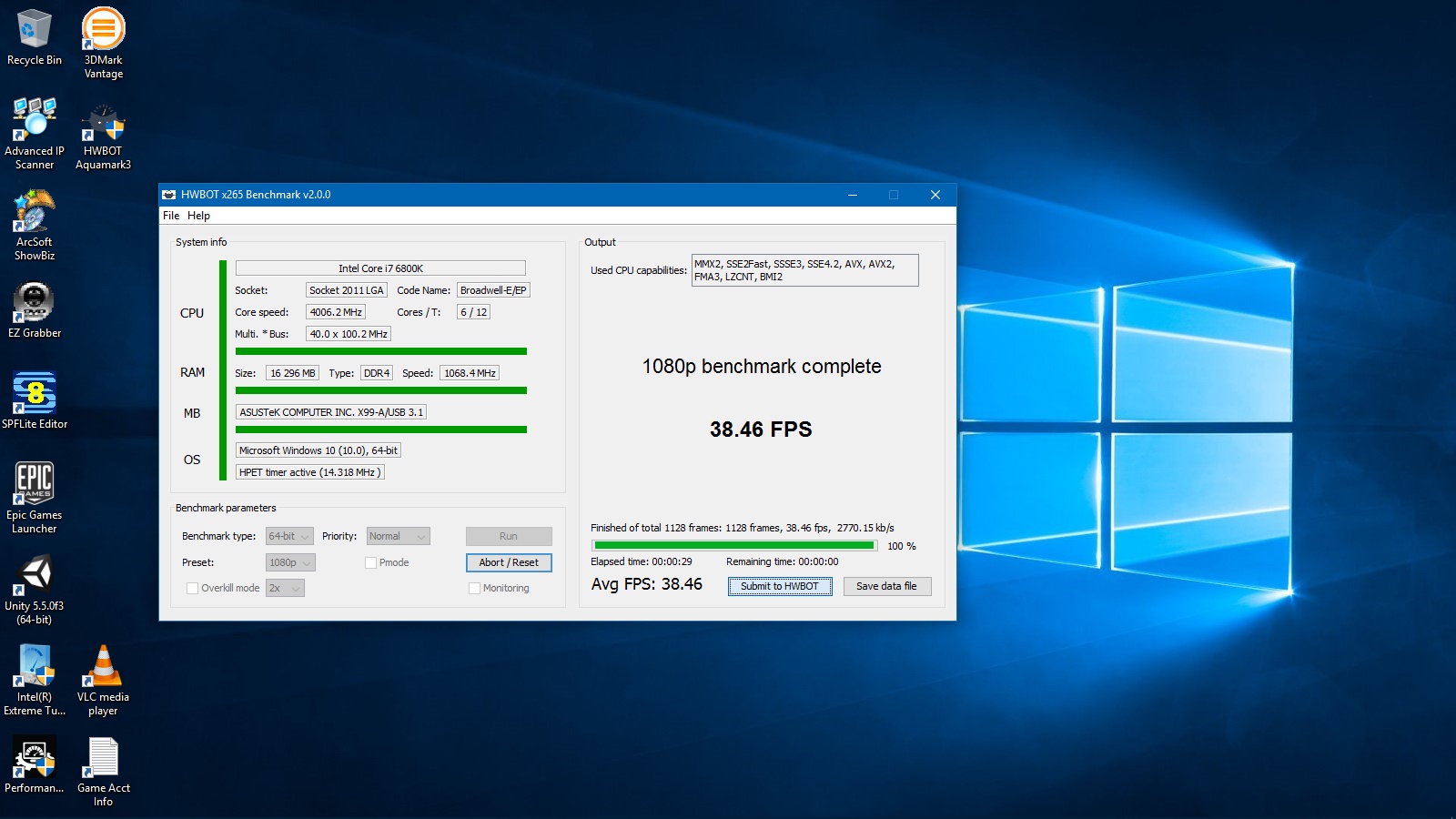The width and height of the screenshot is (1456, 819).
Task: Enable the Monitoring checkbox
Action: 474,588
